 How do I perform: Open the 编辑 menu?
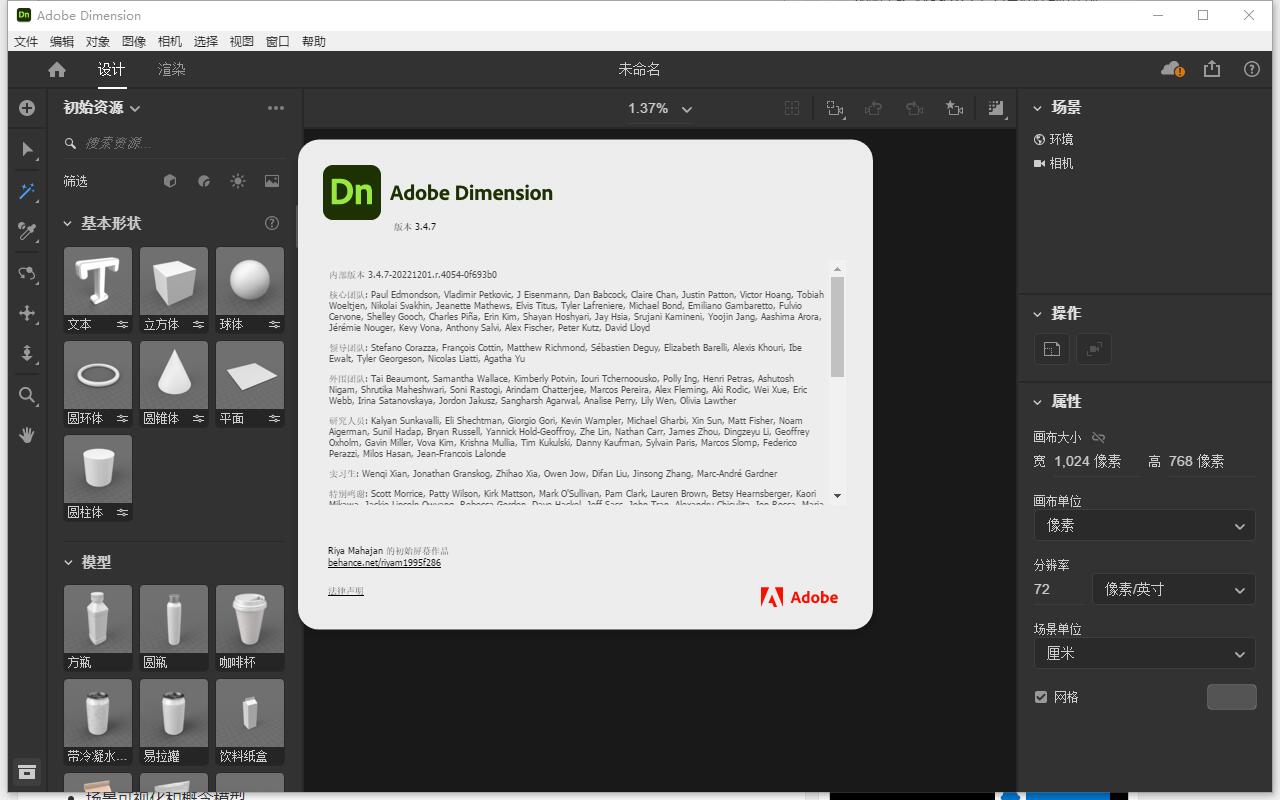pyautogui.click(x=62, y=41)
